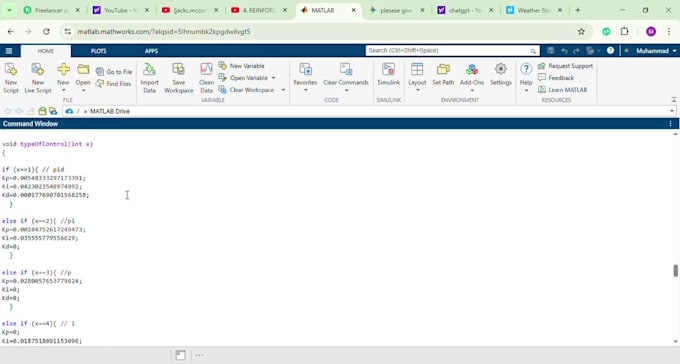Click Set Path
This screenshot has height=364, width=680.
[443, 75]
